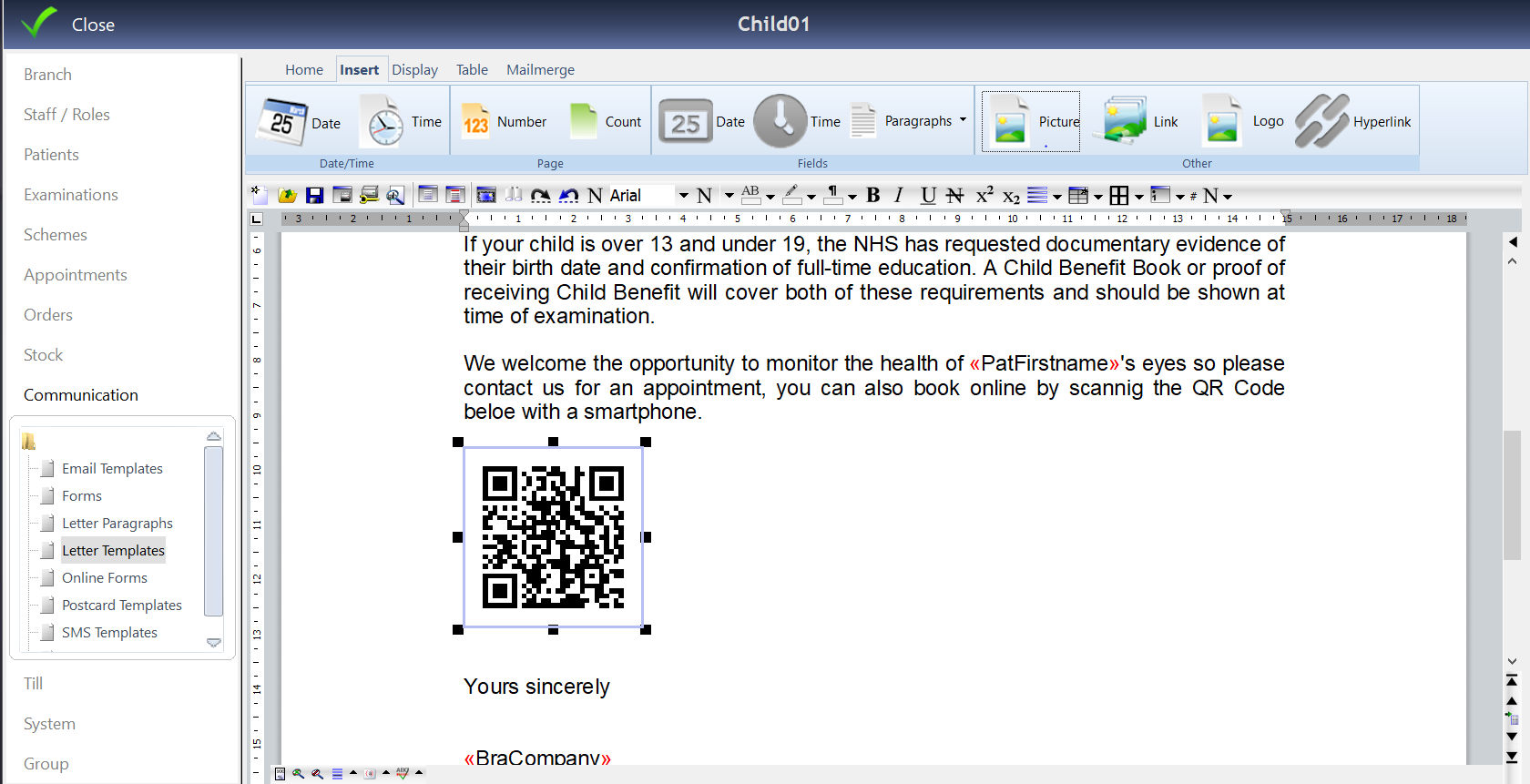Click the Communication tree scrollbar down arrow
Image resolution: width=1530 pixels, height=784 pixels.
pyautogui.click(x=214, y=643)
